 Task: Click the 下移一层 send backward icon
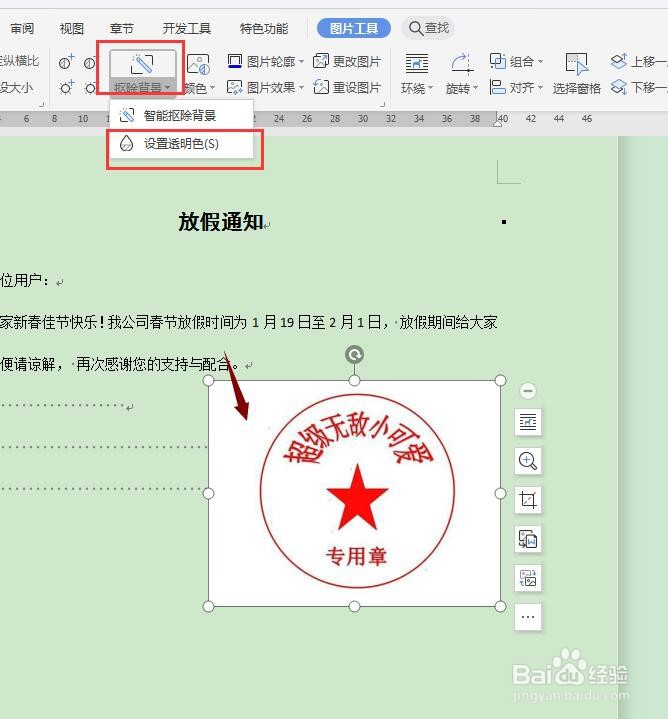619,87
